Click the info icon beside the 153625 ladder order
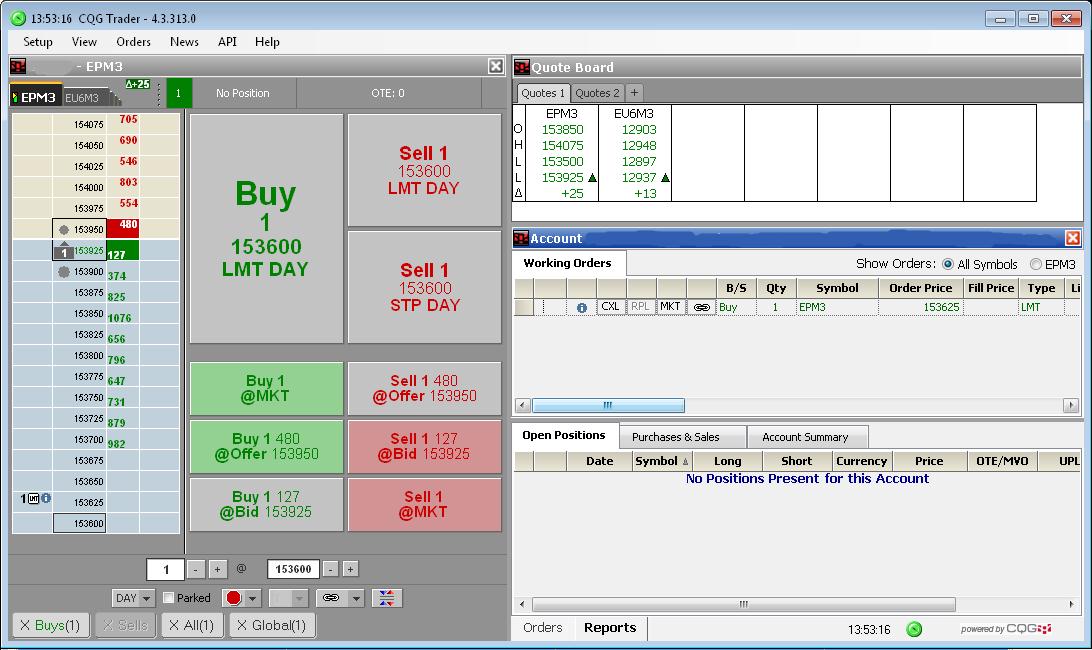This screenshot has width=1092, height=650. click(x=46, y=498)
